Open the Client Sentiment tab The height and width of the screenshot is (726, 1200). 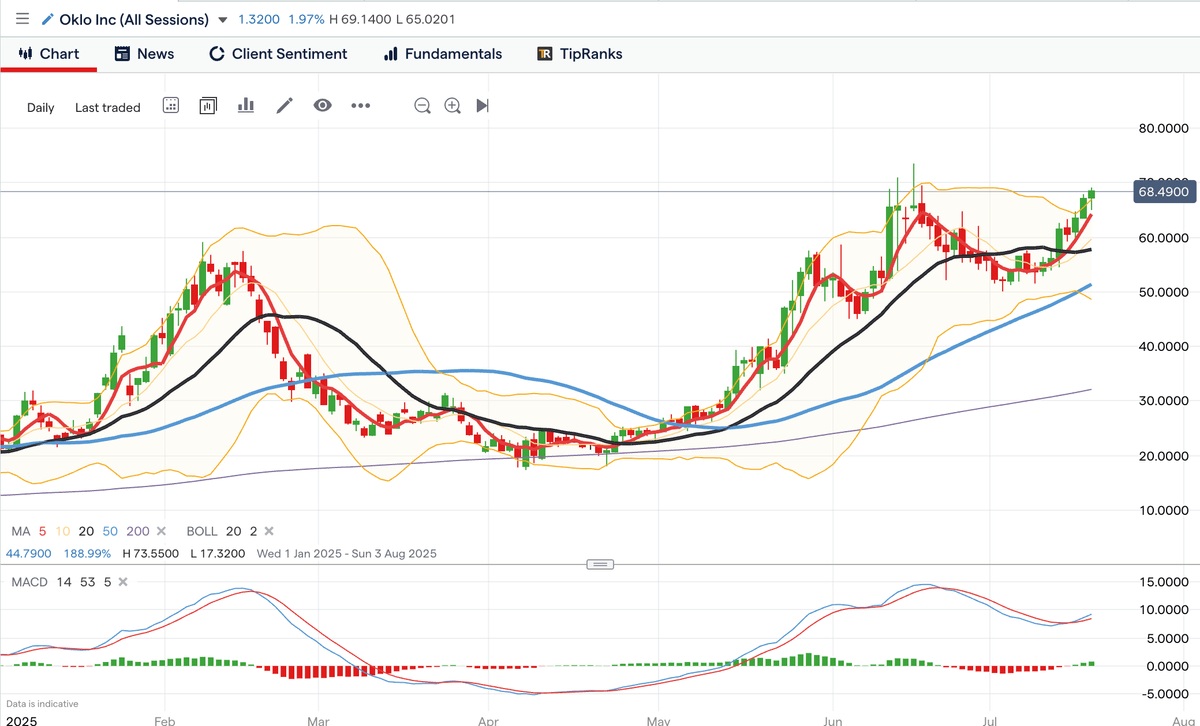(x=278, y=54)
